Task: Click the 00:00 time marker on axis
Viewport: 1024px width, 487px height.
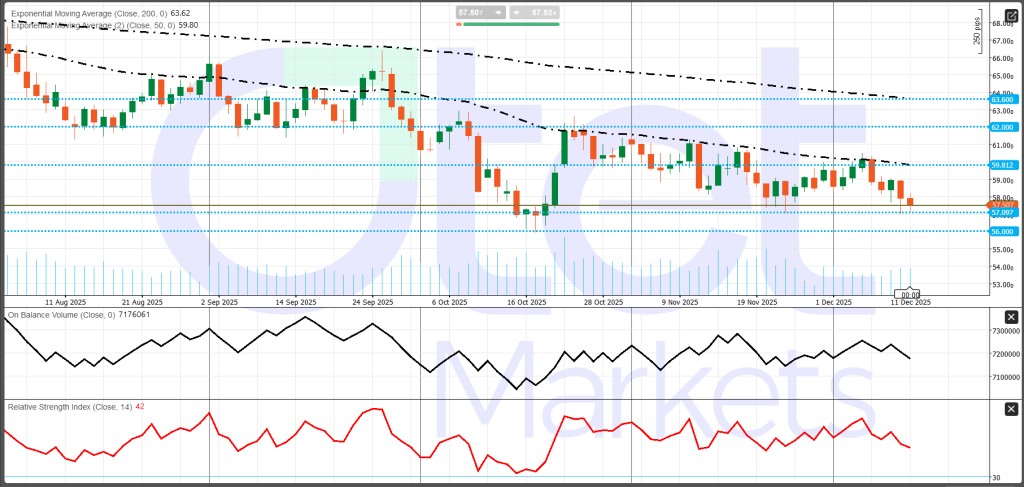Action: 909,295
